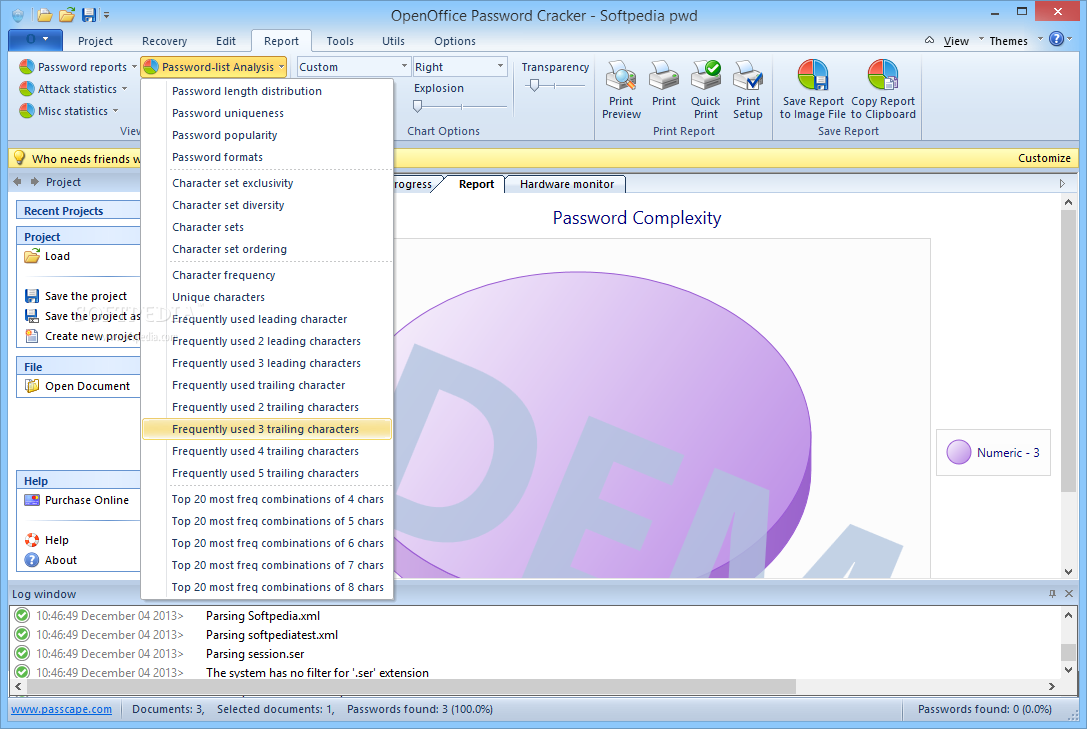Click the report vertical scrollbar down arrow
Screen dimensions: 1087x729
[1068, 572]
